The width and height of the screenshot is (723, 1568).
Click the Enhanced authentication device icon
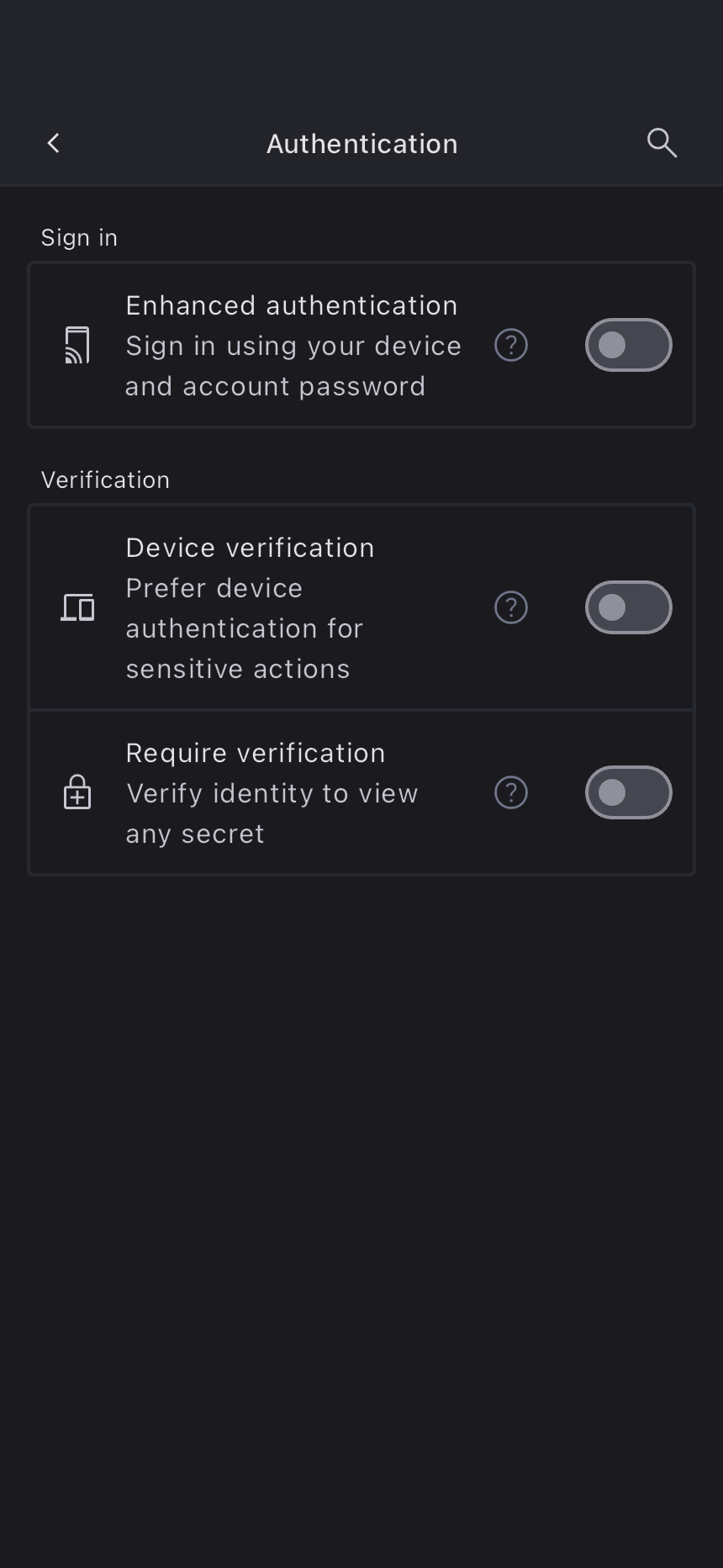77,345
